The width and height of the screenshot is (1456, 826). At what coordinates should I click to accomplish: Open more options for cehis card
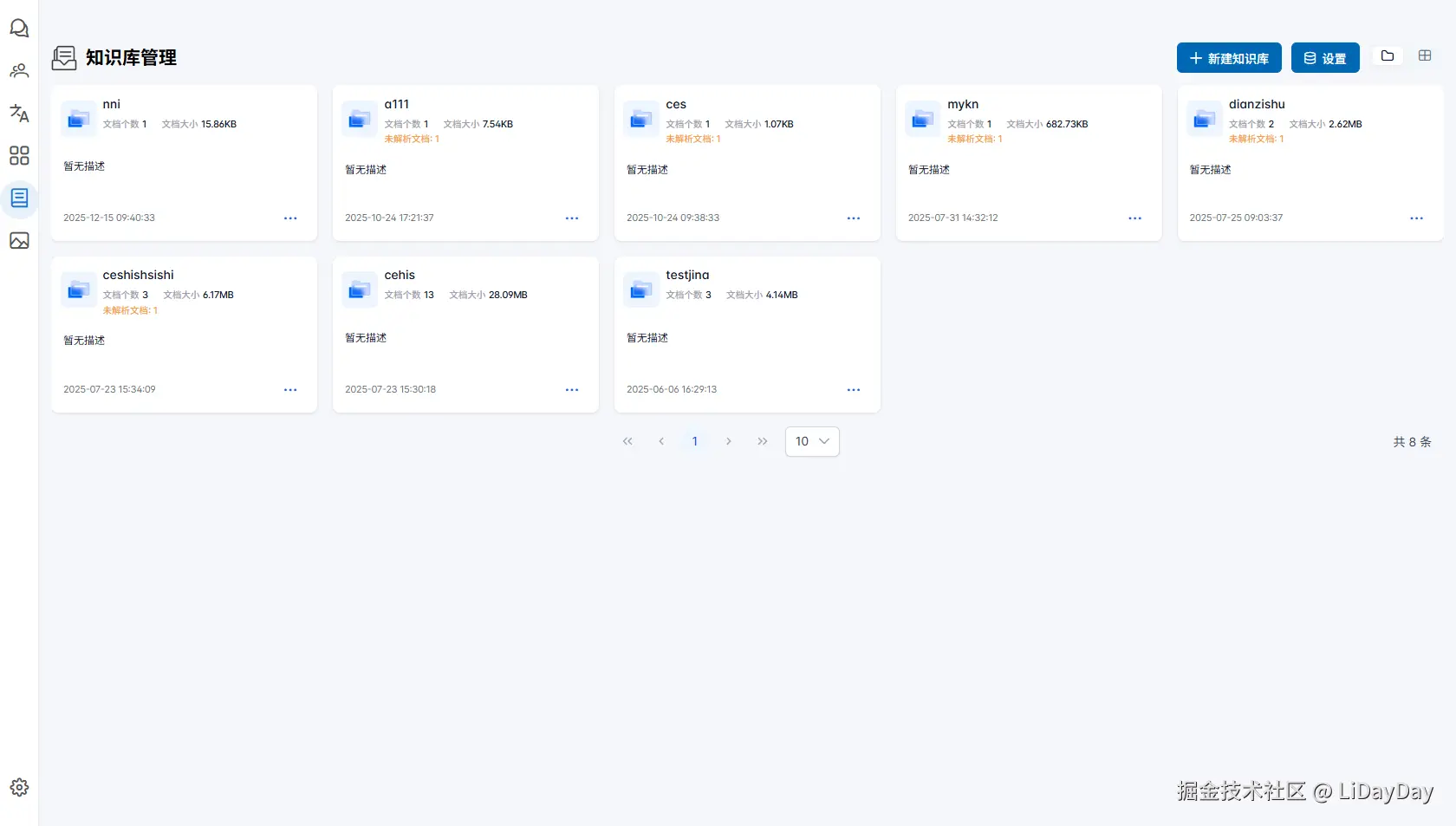click(x=572, y=390)
